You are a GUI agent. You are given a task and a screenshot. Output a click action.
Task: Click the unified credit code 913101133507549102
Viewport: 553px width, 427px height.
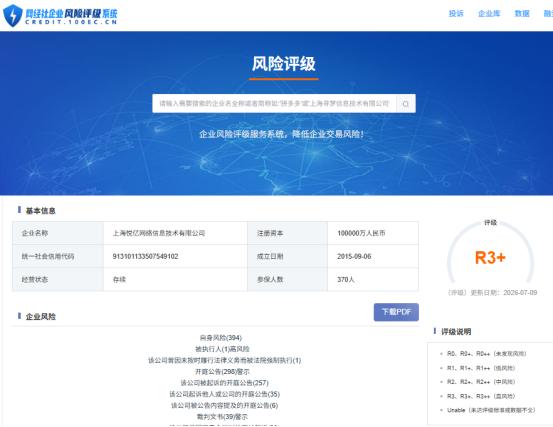pos(145,256)
